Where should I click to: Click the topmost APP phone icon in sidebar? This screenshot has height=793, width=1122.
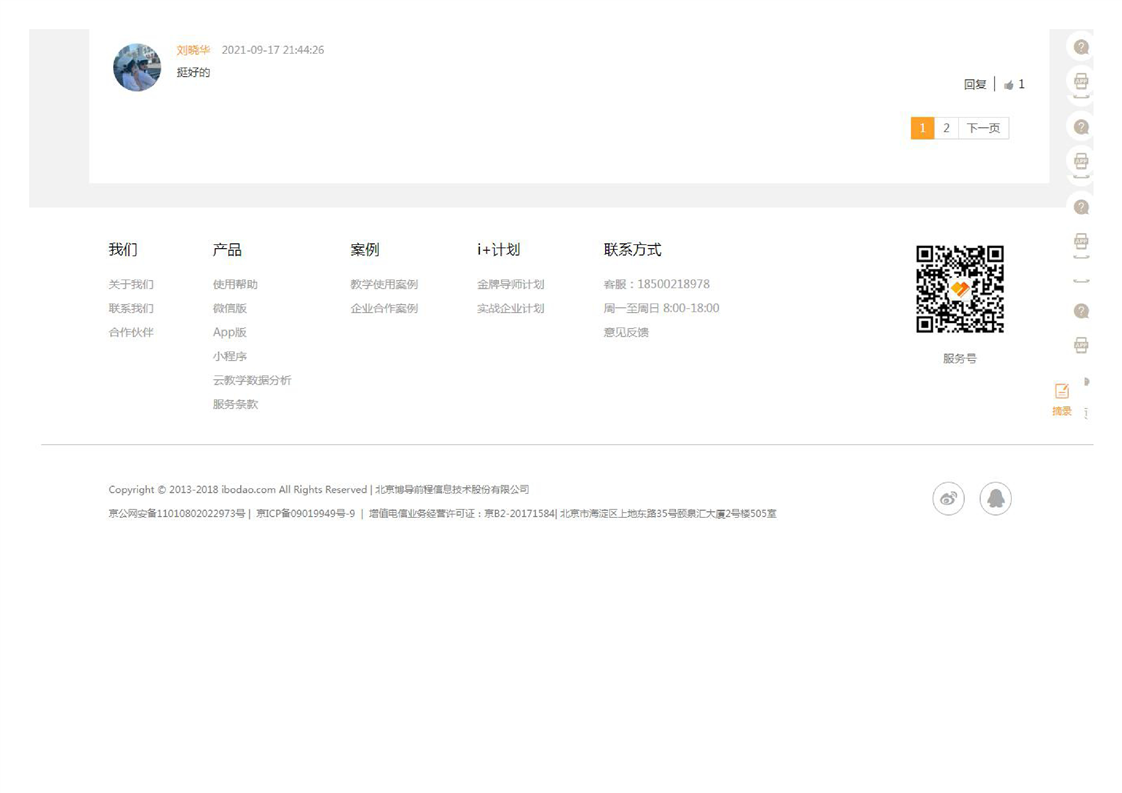click(1081, 81)
